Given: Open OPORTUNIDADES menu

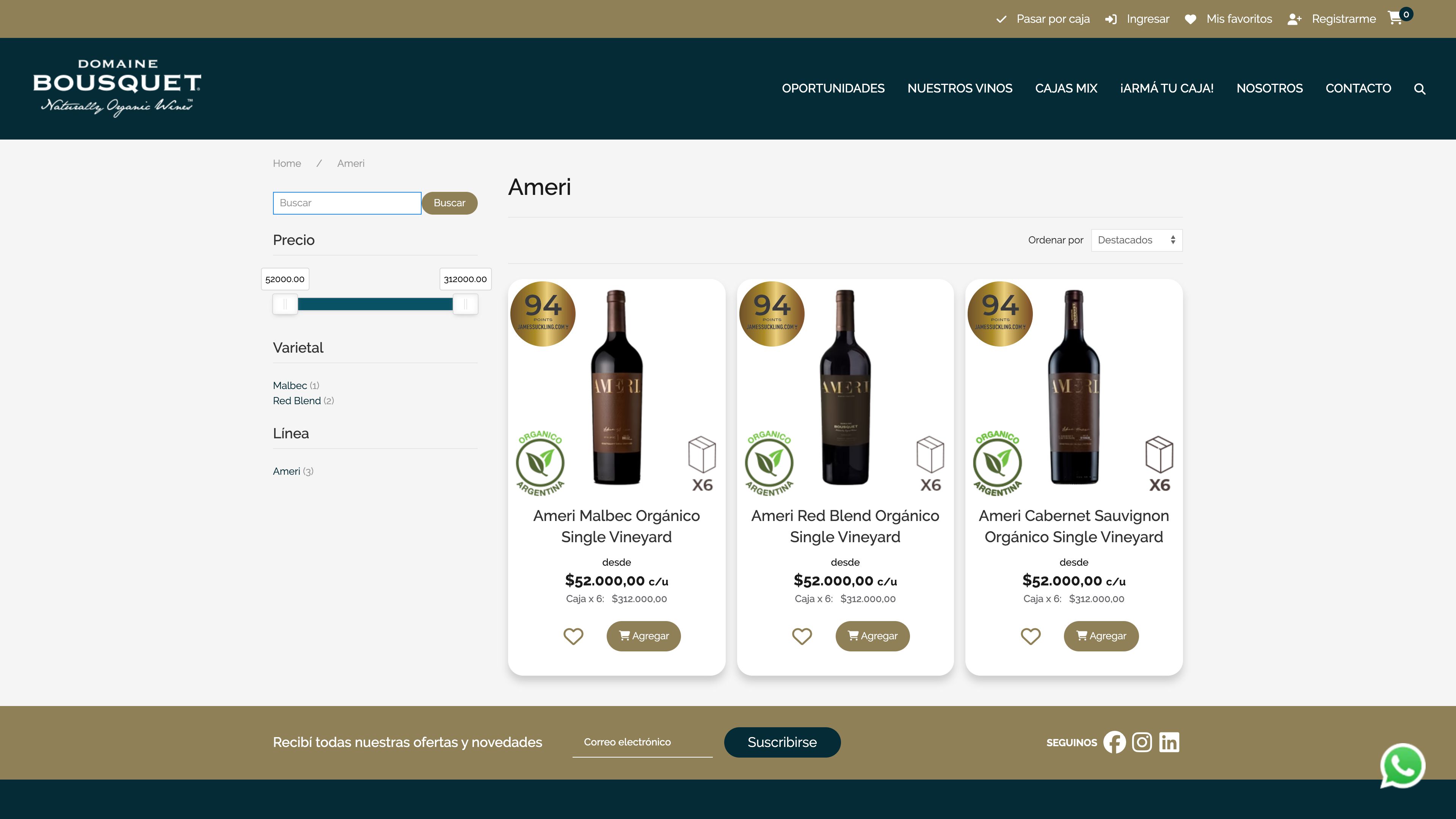Looking at the screenshot, I should (833, 88).
